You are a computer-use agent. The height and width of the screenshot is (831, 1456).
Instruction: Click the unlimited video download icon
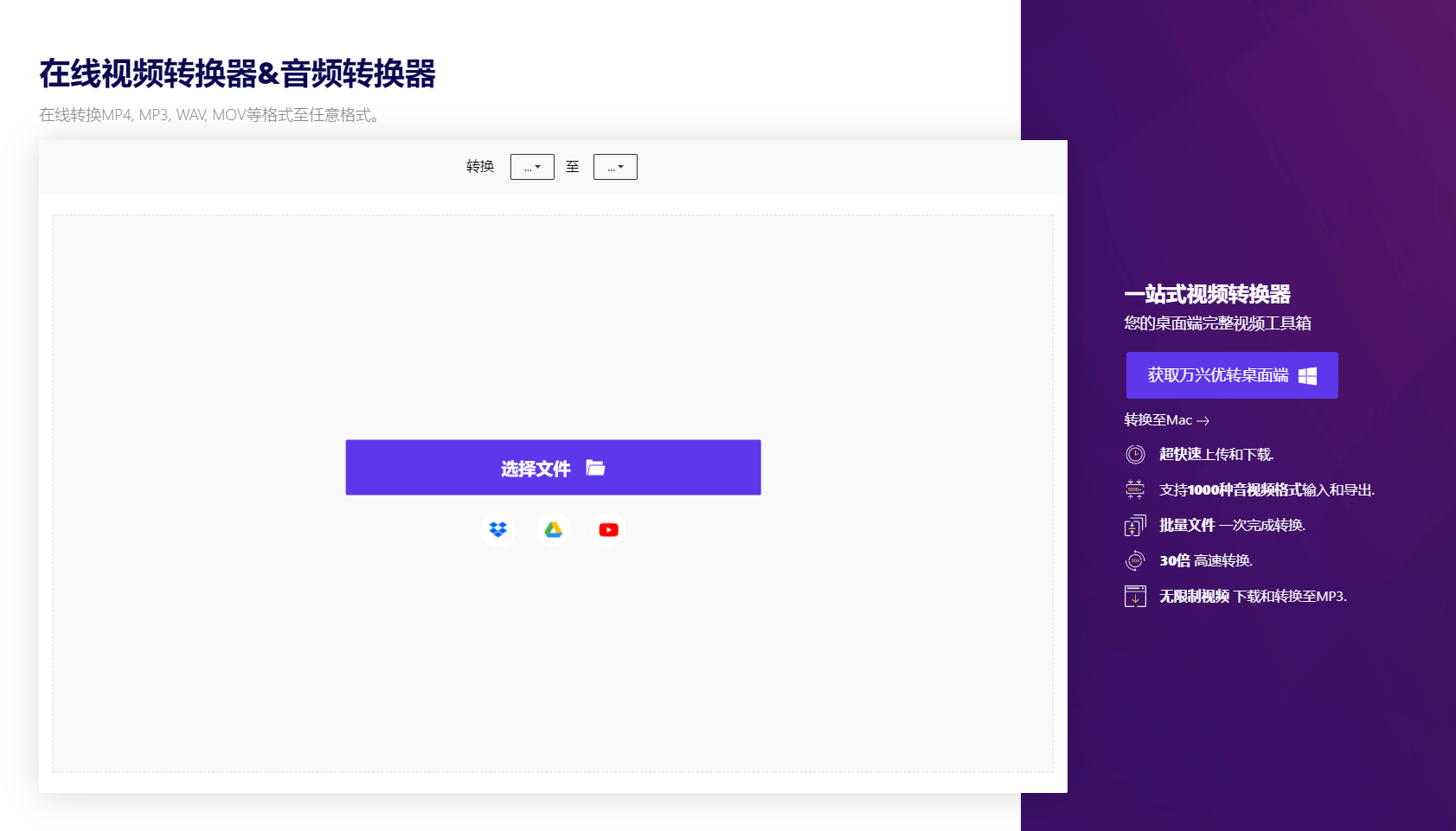pos(1134,595)
